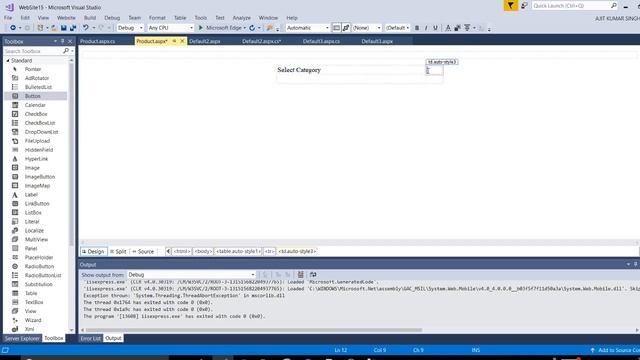This screenshot has width=640, height=360.
Task: Click the Save All icon
Action: coord(73,28)
